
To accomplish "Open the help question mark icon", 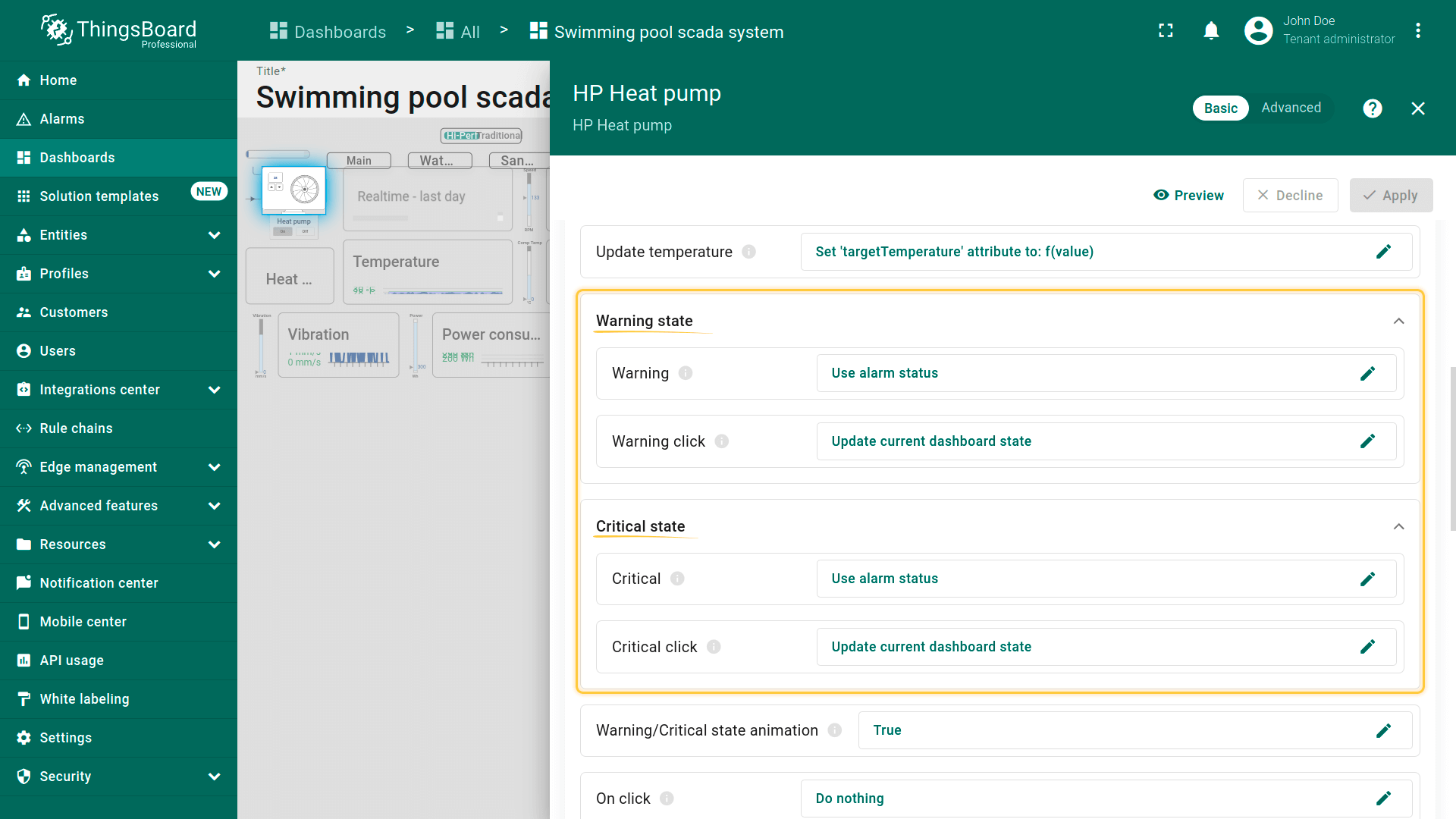I will [x=1372, y=108].
